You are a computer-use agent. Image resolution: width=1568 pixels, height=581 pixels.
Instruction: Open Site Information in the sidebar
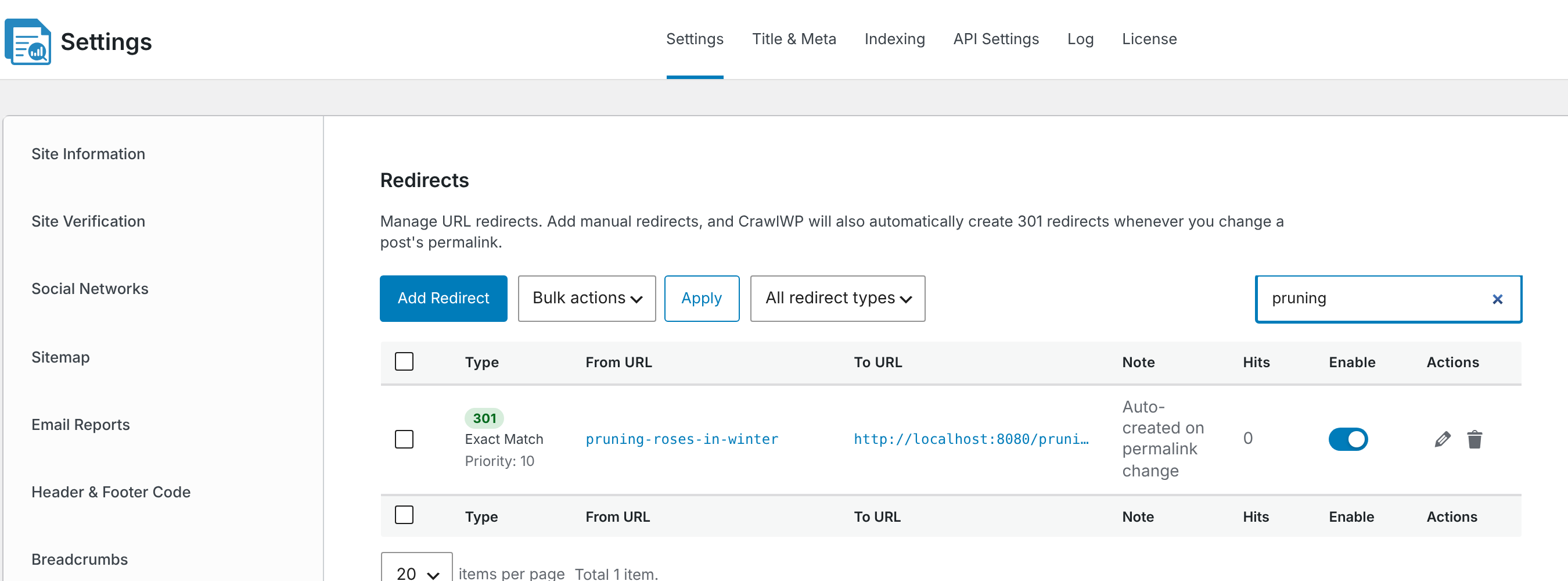[x=88, y=154]
